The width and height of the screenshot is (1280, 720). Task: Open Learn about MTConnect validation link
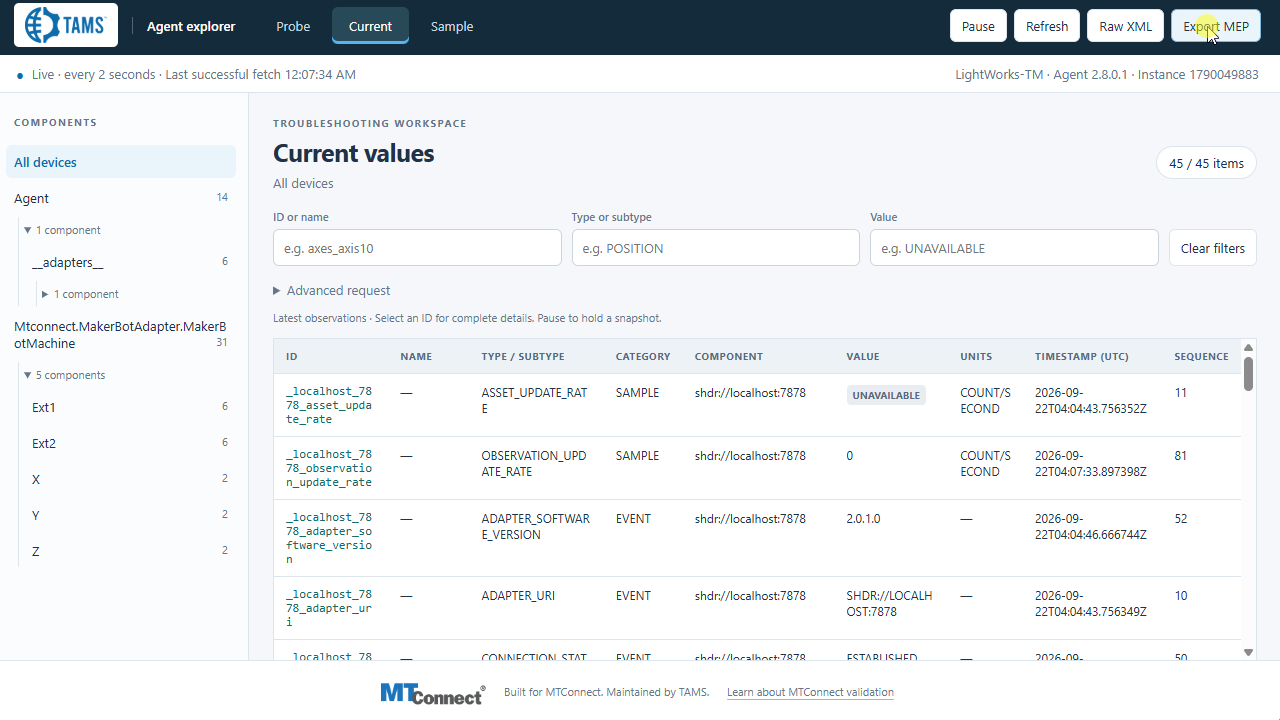810,692
